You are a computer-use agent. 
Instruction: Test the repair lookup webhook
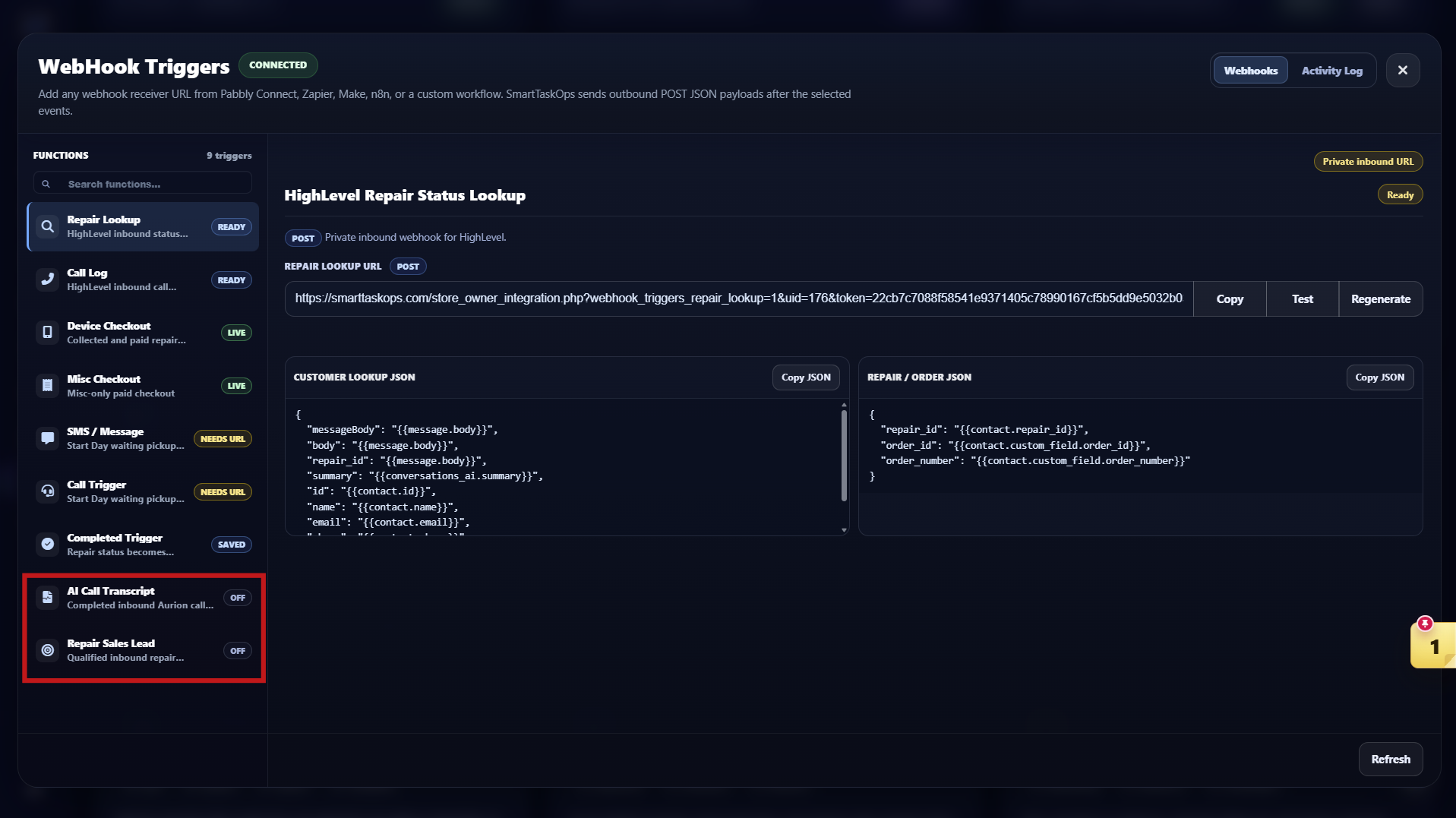pos(1303,299)
